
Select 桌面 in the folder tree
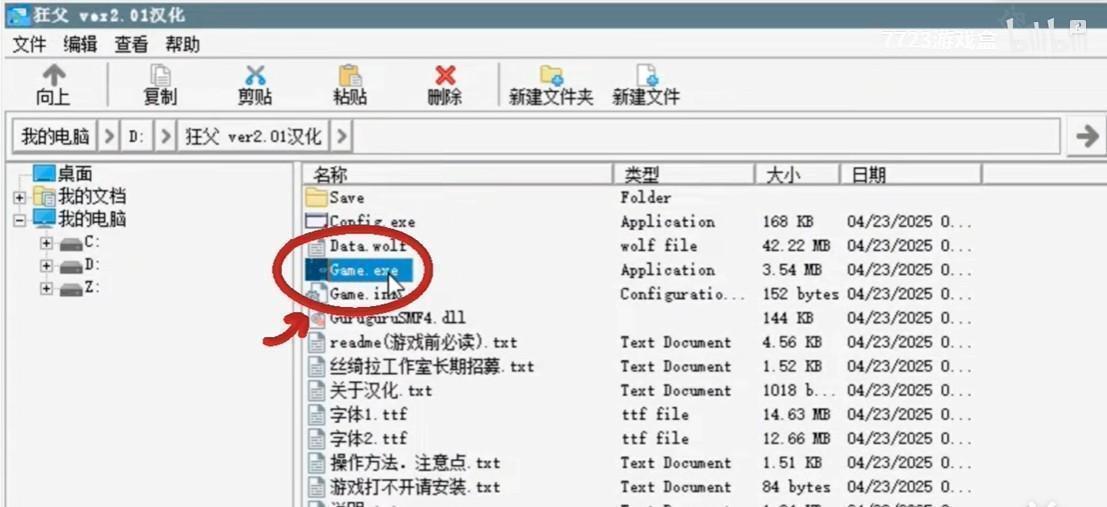[75, 174]
